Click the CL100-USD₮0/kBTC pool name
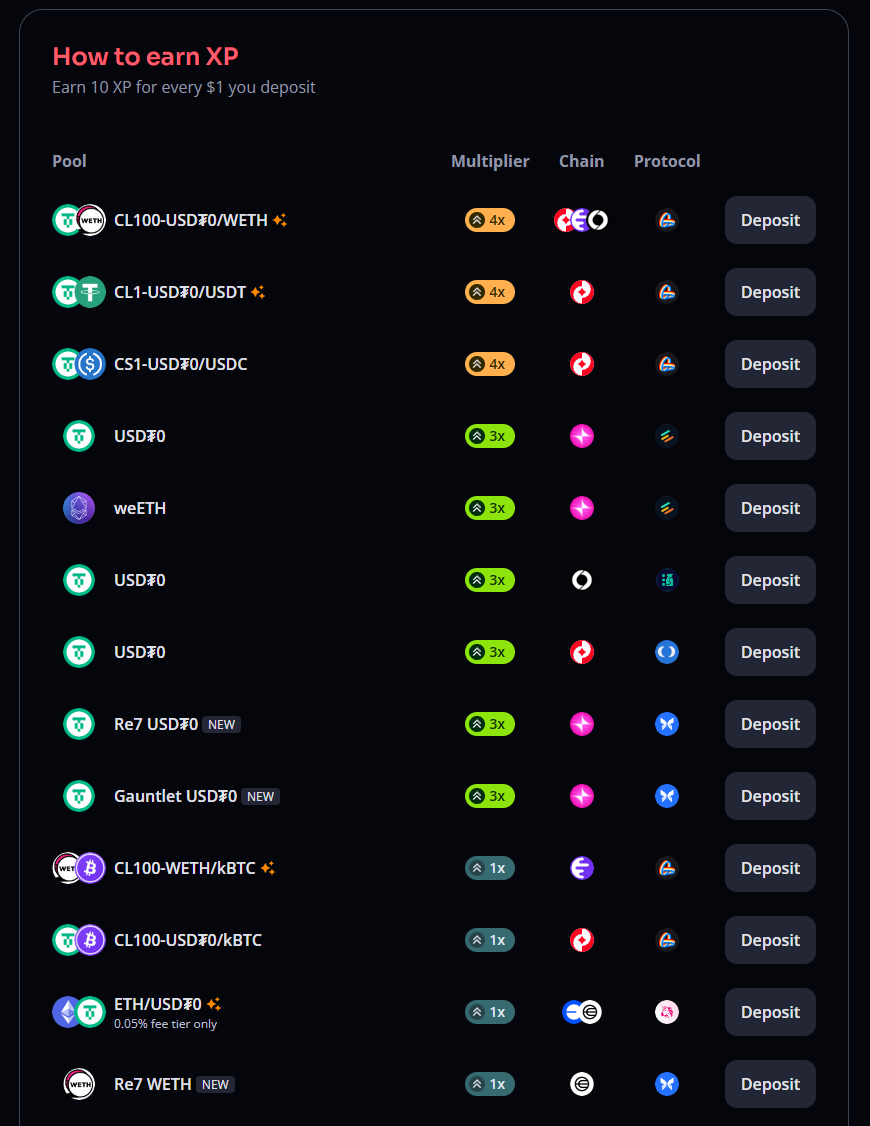 point(187,940)
